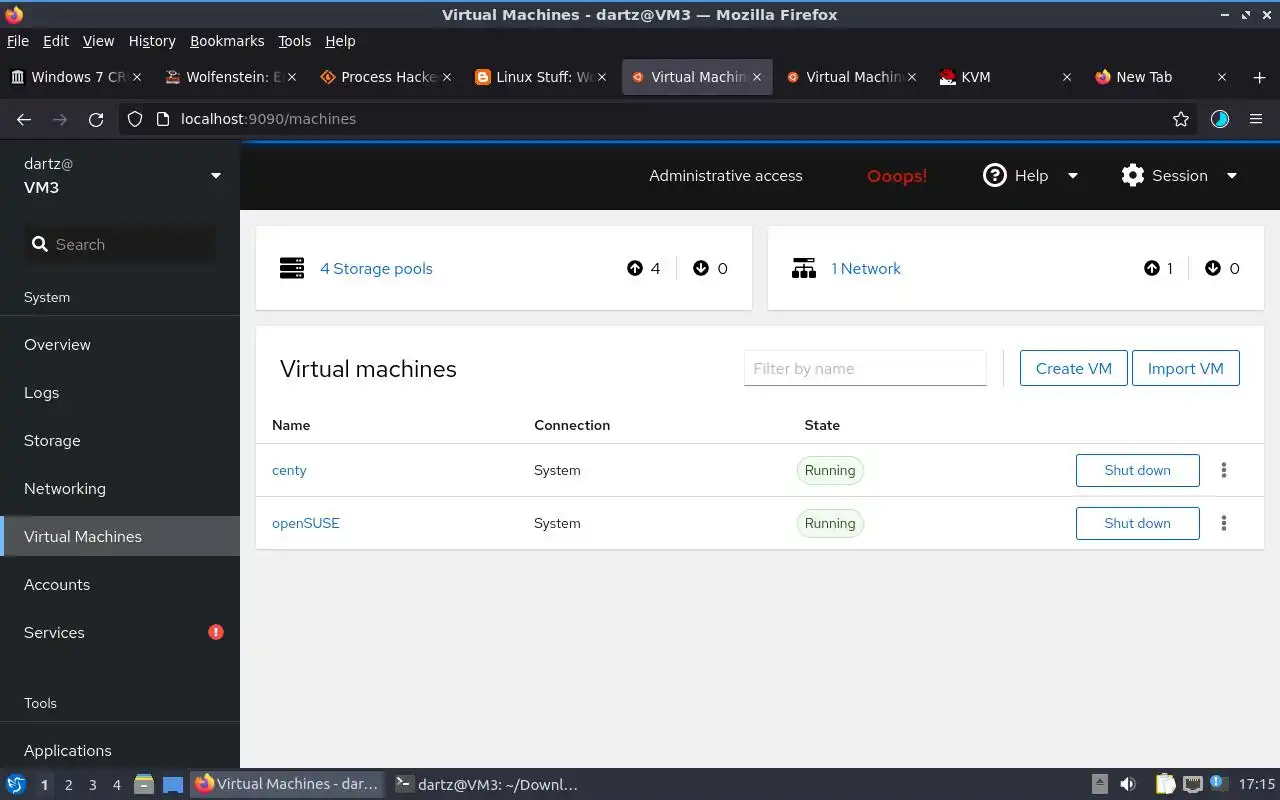This screenshot has height=800, width=1280.
Task: Open the 1 Network link
Action: [866, 268]
